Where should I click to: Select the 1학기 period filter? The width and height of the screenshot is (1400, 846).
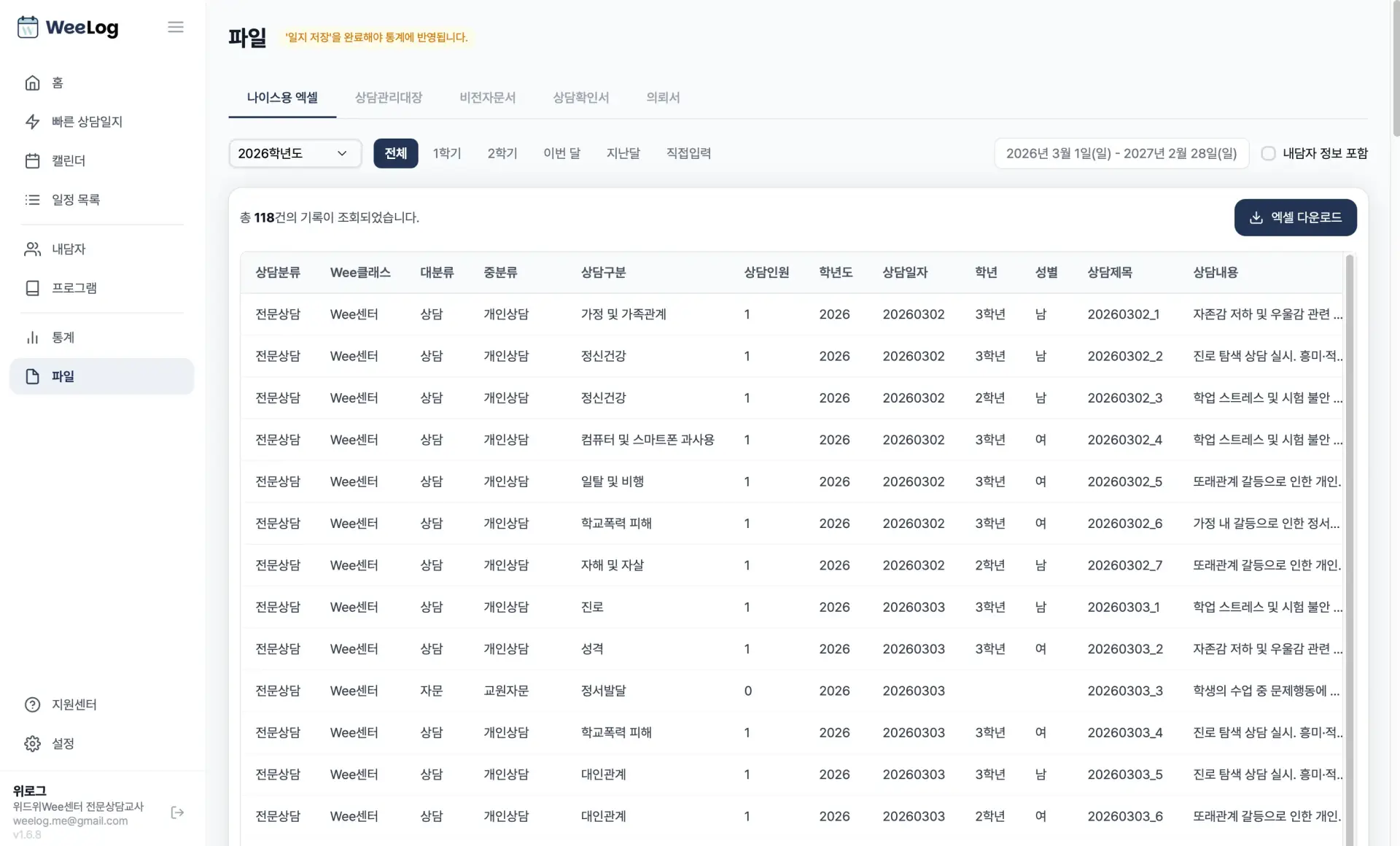[447, 154]
